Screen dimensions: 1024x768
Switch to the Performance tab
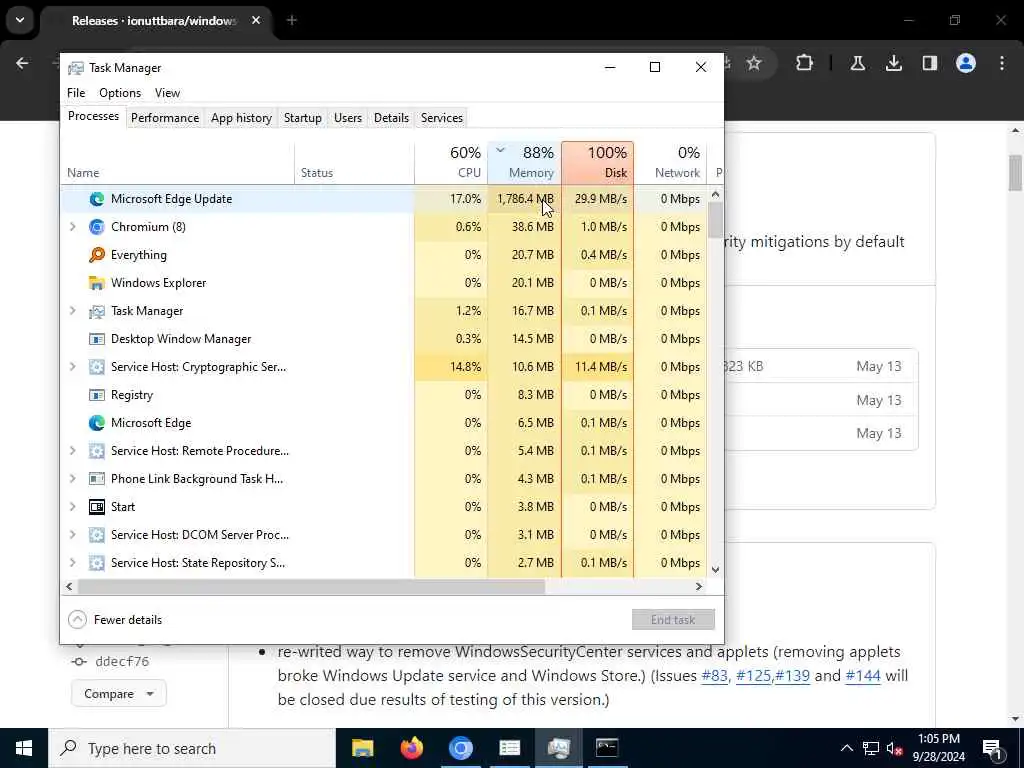[165, 118]
